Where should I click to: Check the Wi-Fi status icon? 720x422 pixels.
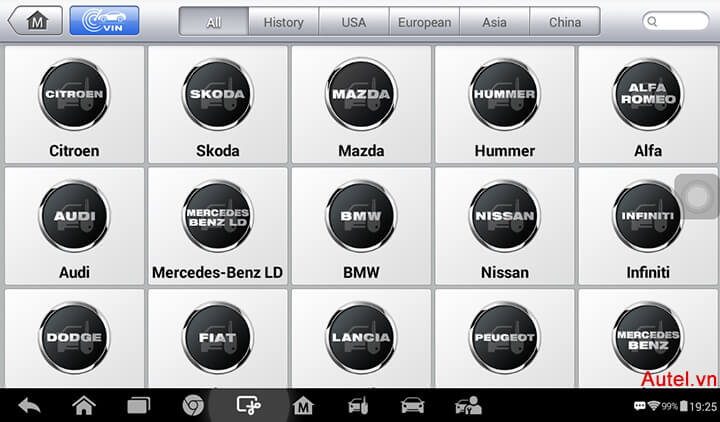(653, 406)
